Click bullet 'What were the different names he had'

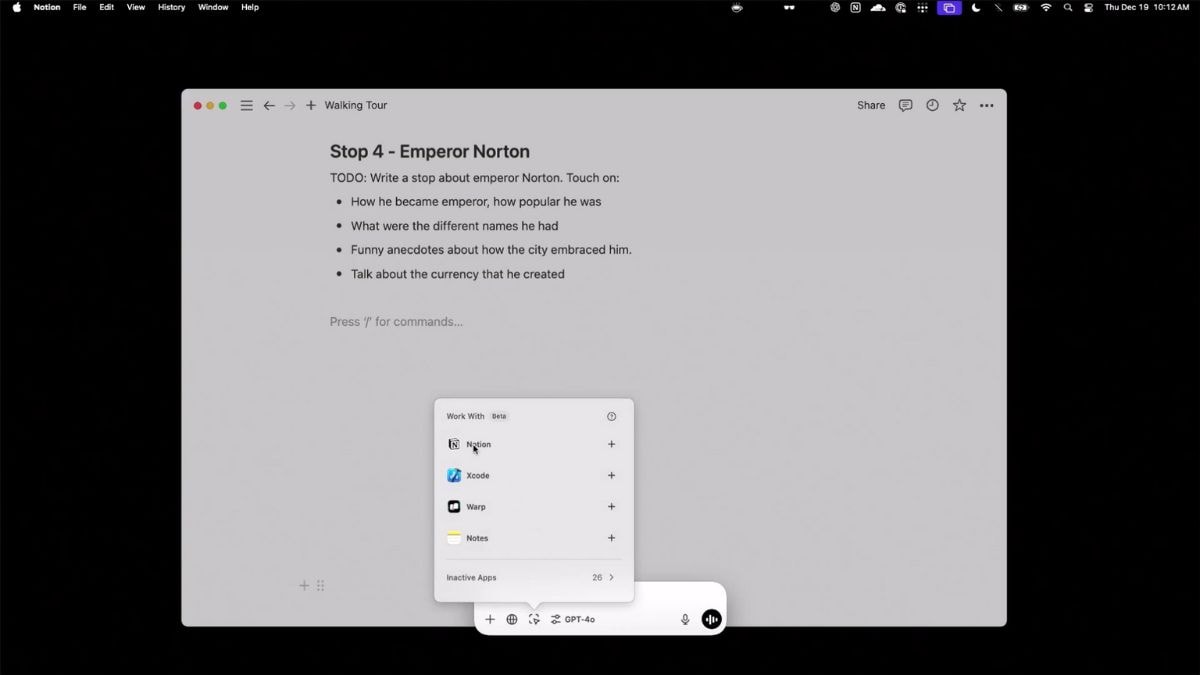tap(454, 226)
